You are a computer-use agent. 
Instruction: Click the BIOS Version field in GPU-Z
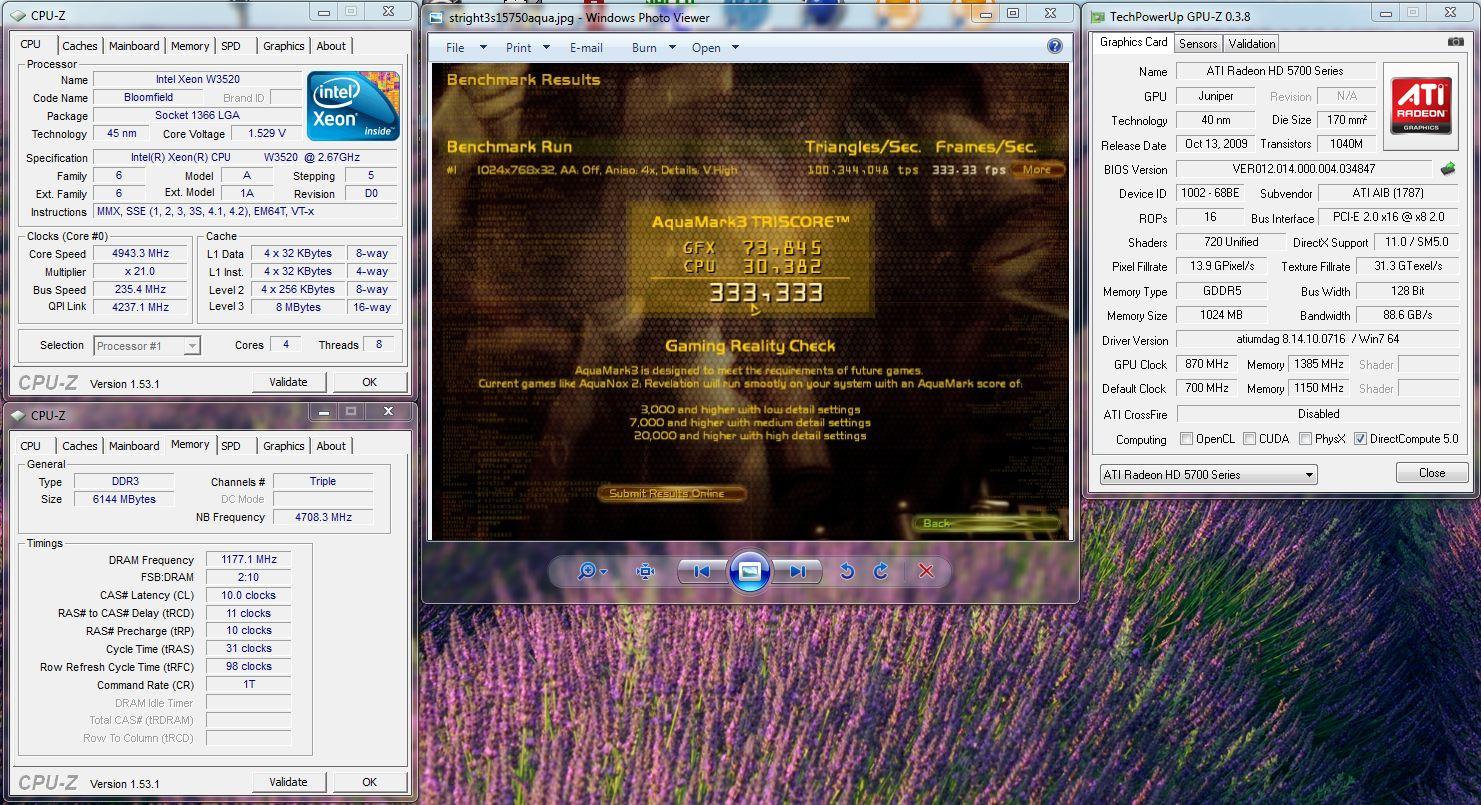(x=1304, y=169)
